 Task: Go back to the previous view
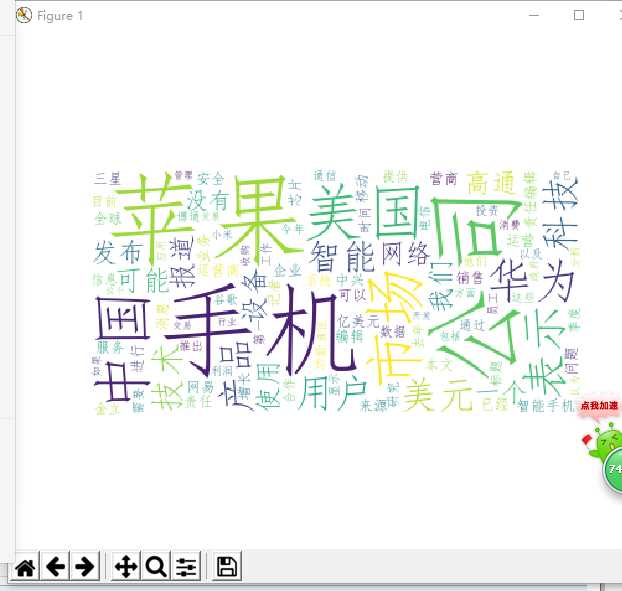click(x=56, y=567)
